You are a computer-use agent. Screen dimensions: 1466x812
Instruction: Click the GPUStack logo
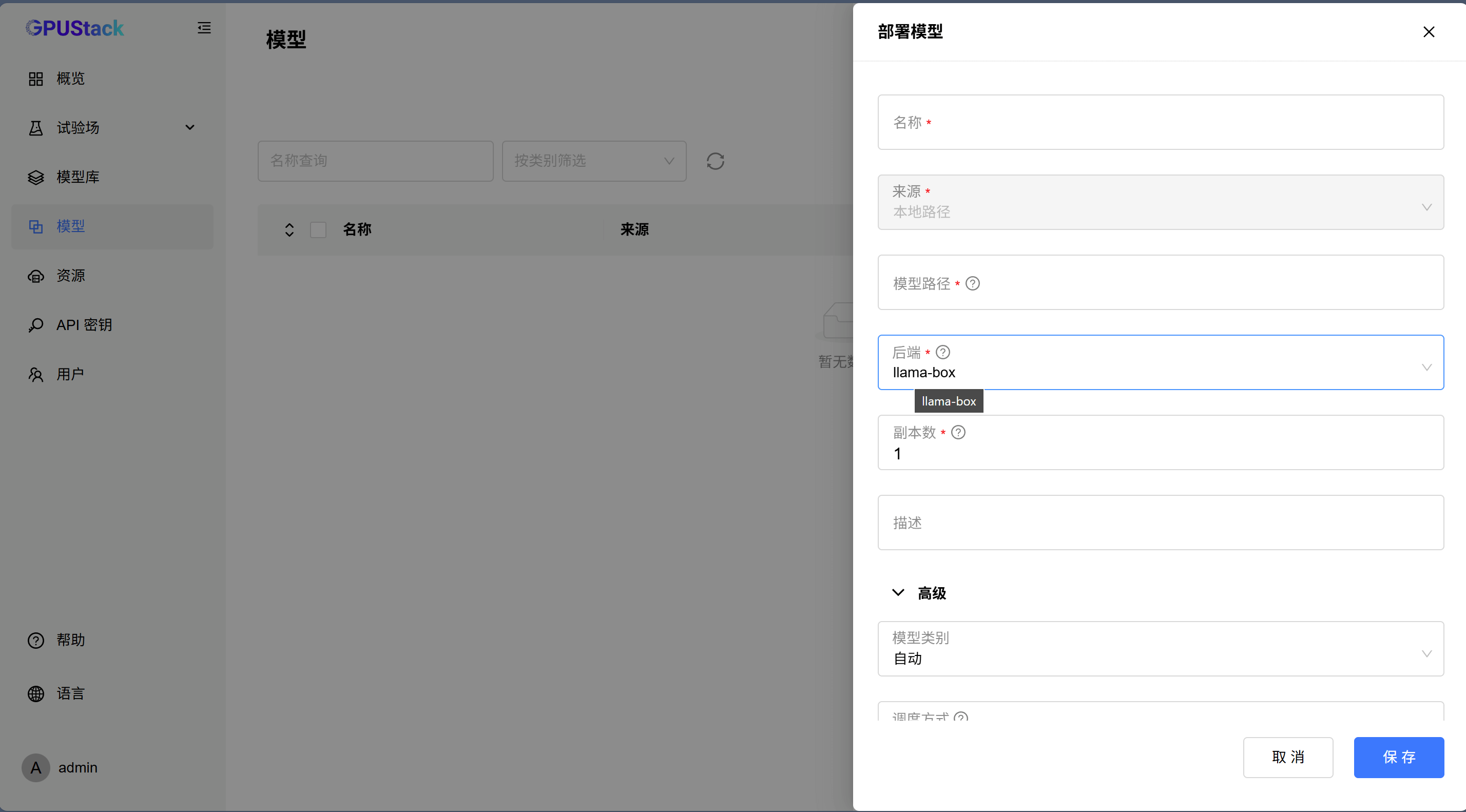(74, 28)
